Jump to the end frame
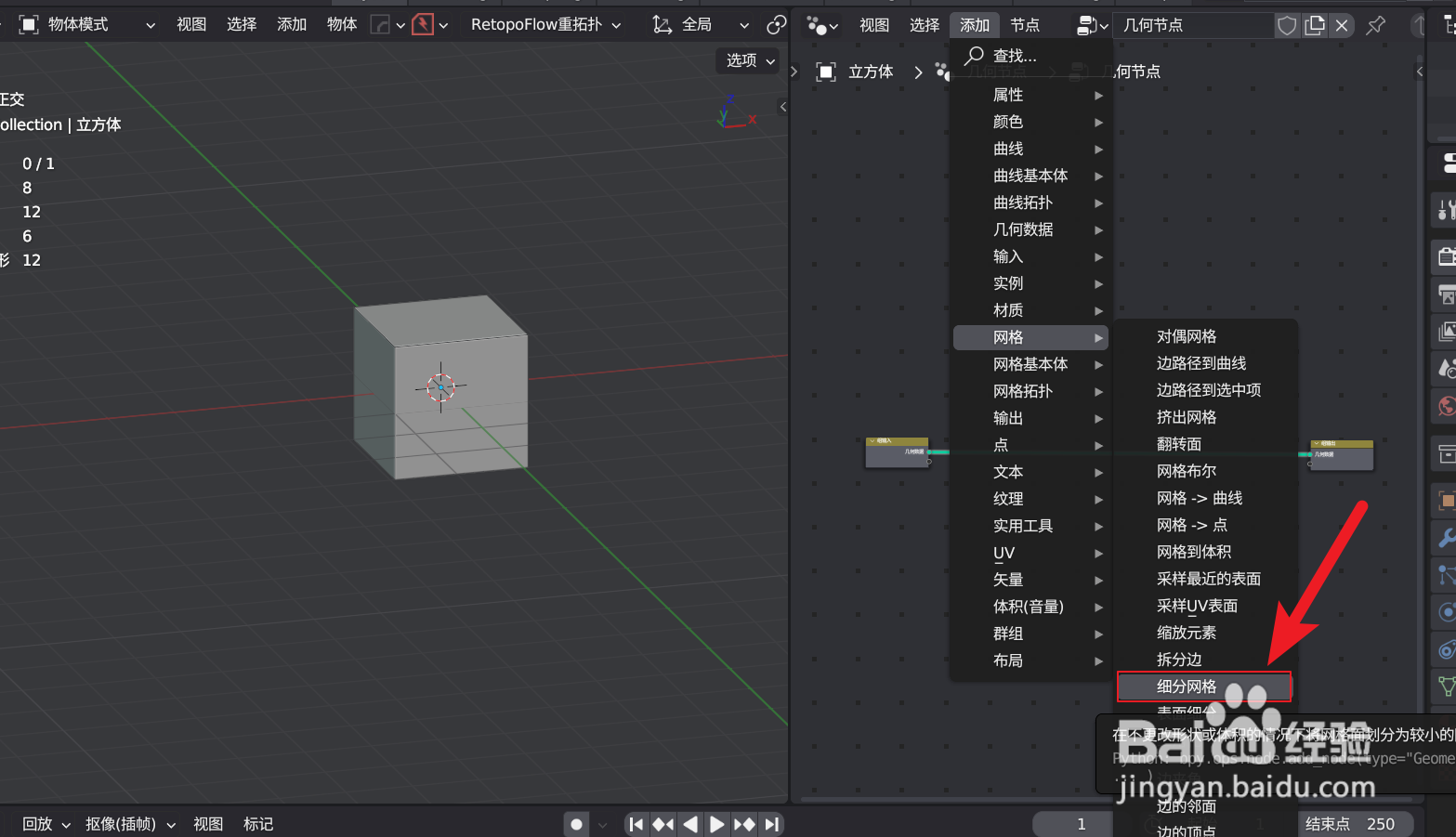Screen dimensions: 1456x837 771,824
